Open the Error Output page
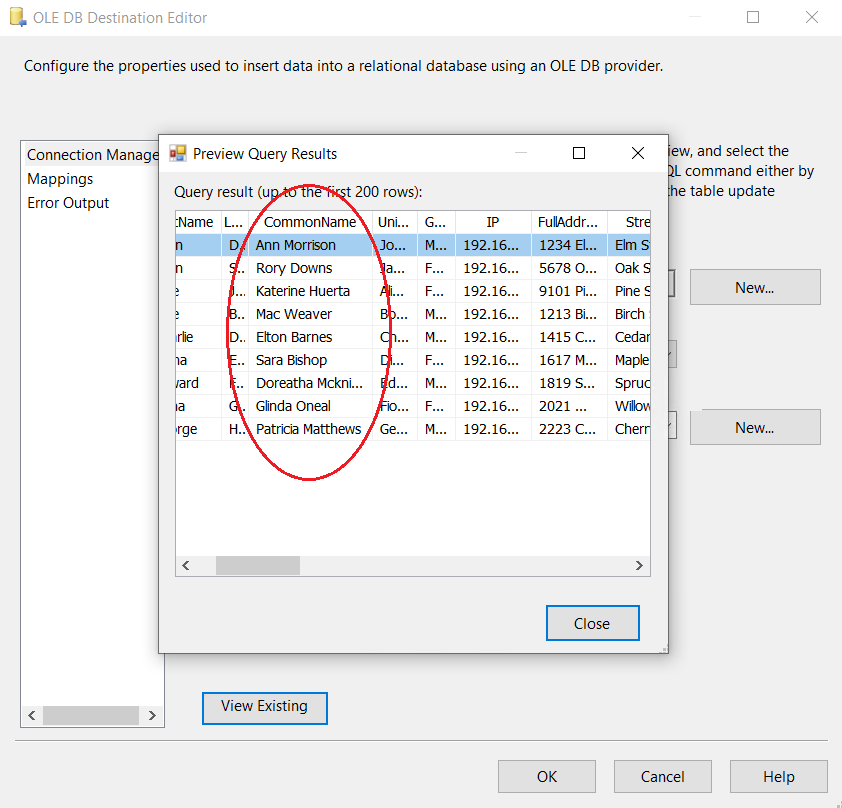 tap(68, 203)
